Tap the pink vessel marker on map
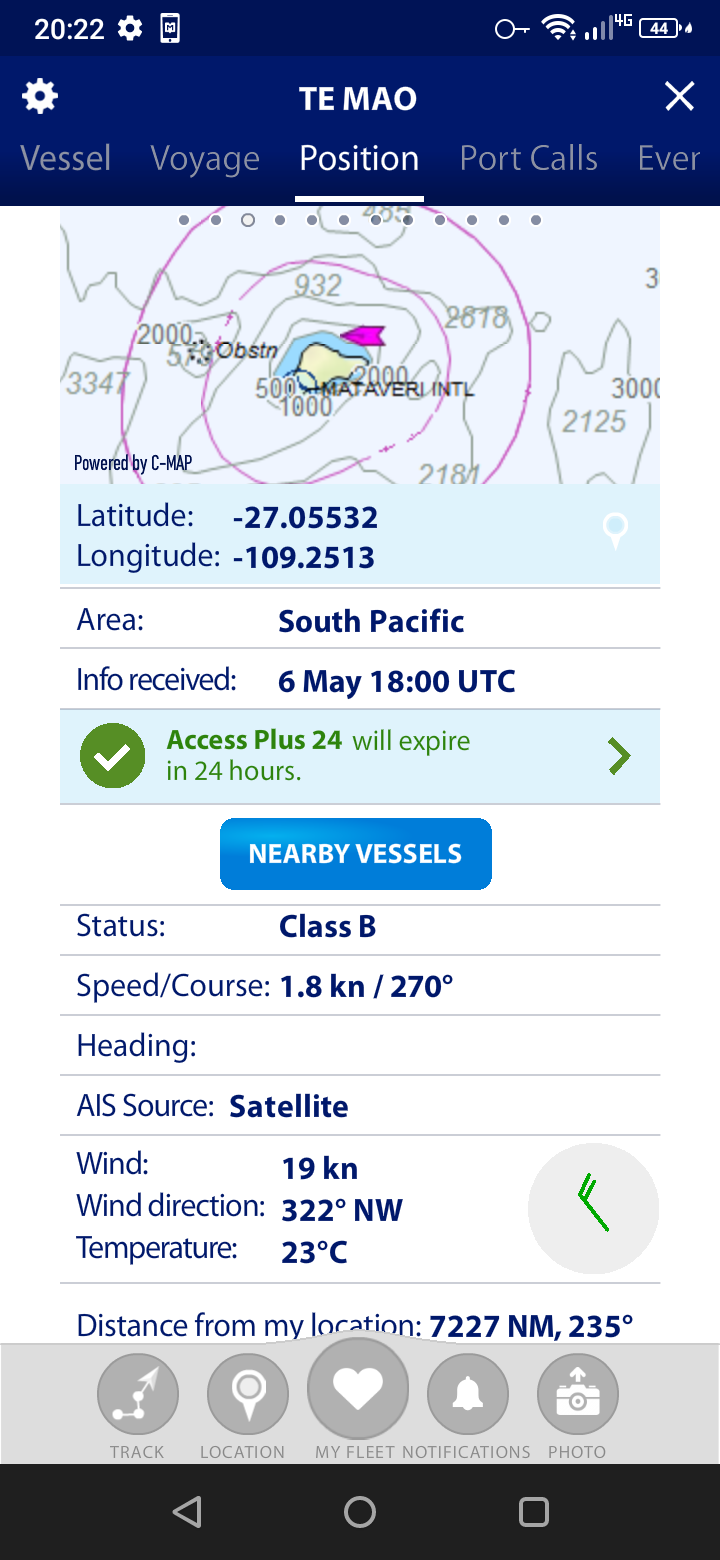 [x=363, y=335]
